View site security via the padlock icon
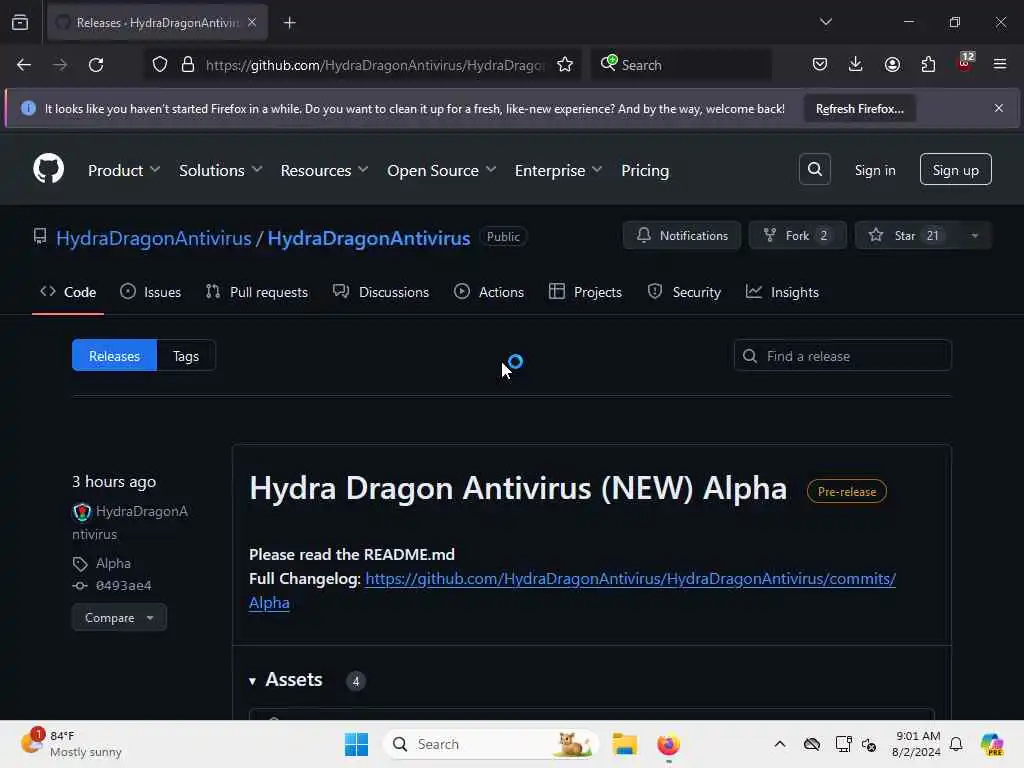This screenshot has width=1024, height=768. click(x=187, y=65)
